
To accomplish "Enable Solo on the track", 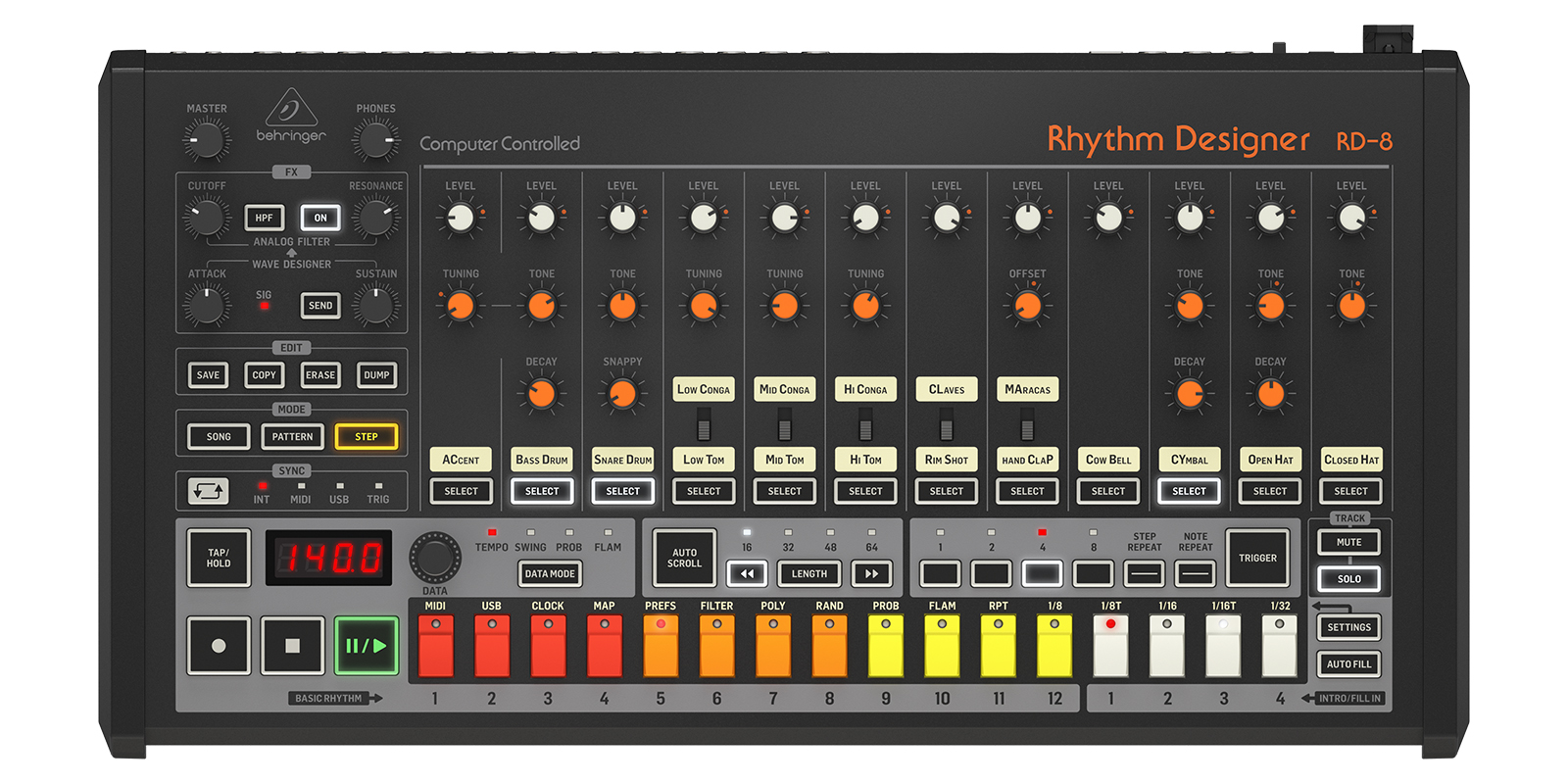I will pos(1348,579).
